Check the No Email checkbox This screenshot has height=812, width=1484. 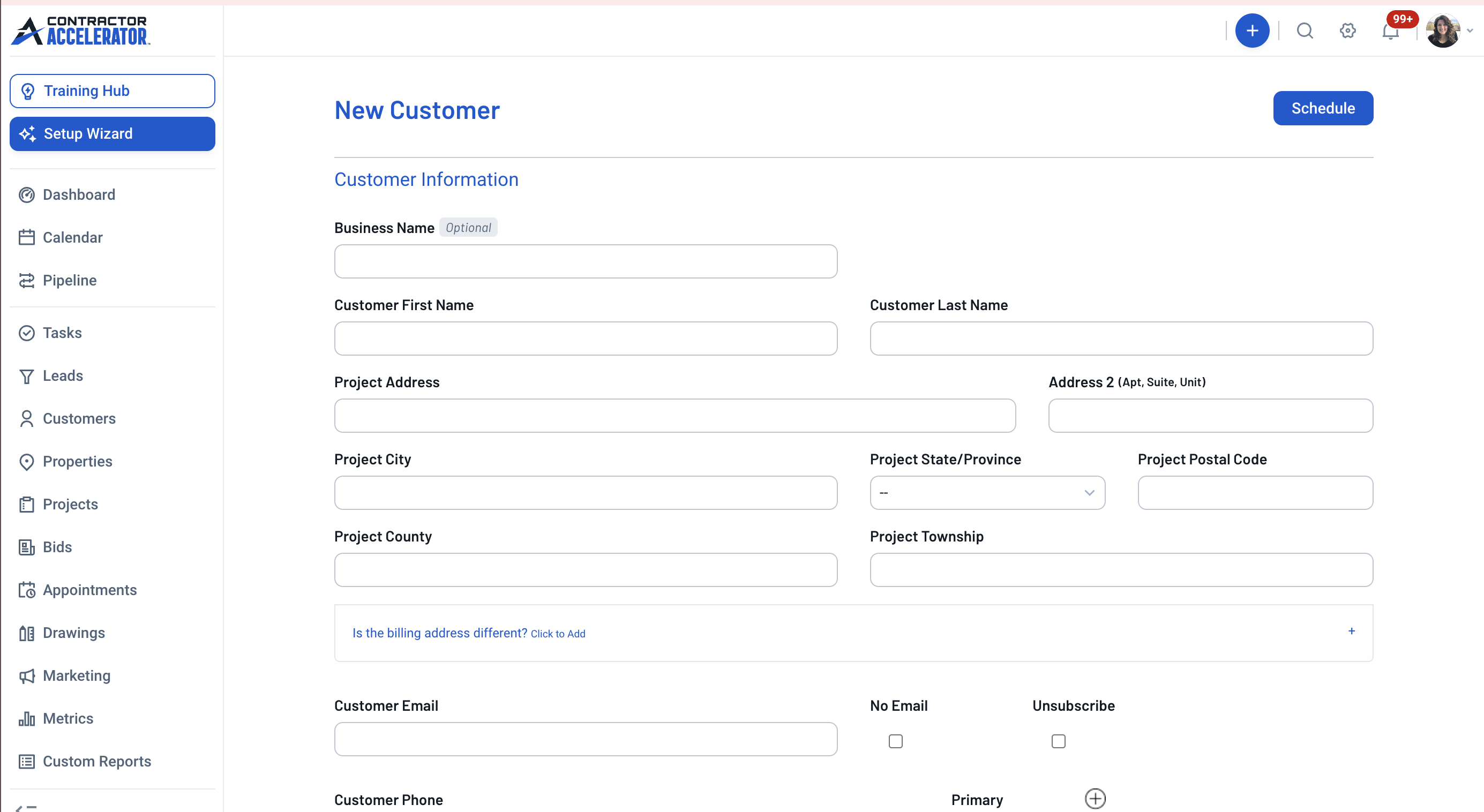[x=895, y=741]
